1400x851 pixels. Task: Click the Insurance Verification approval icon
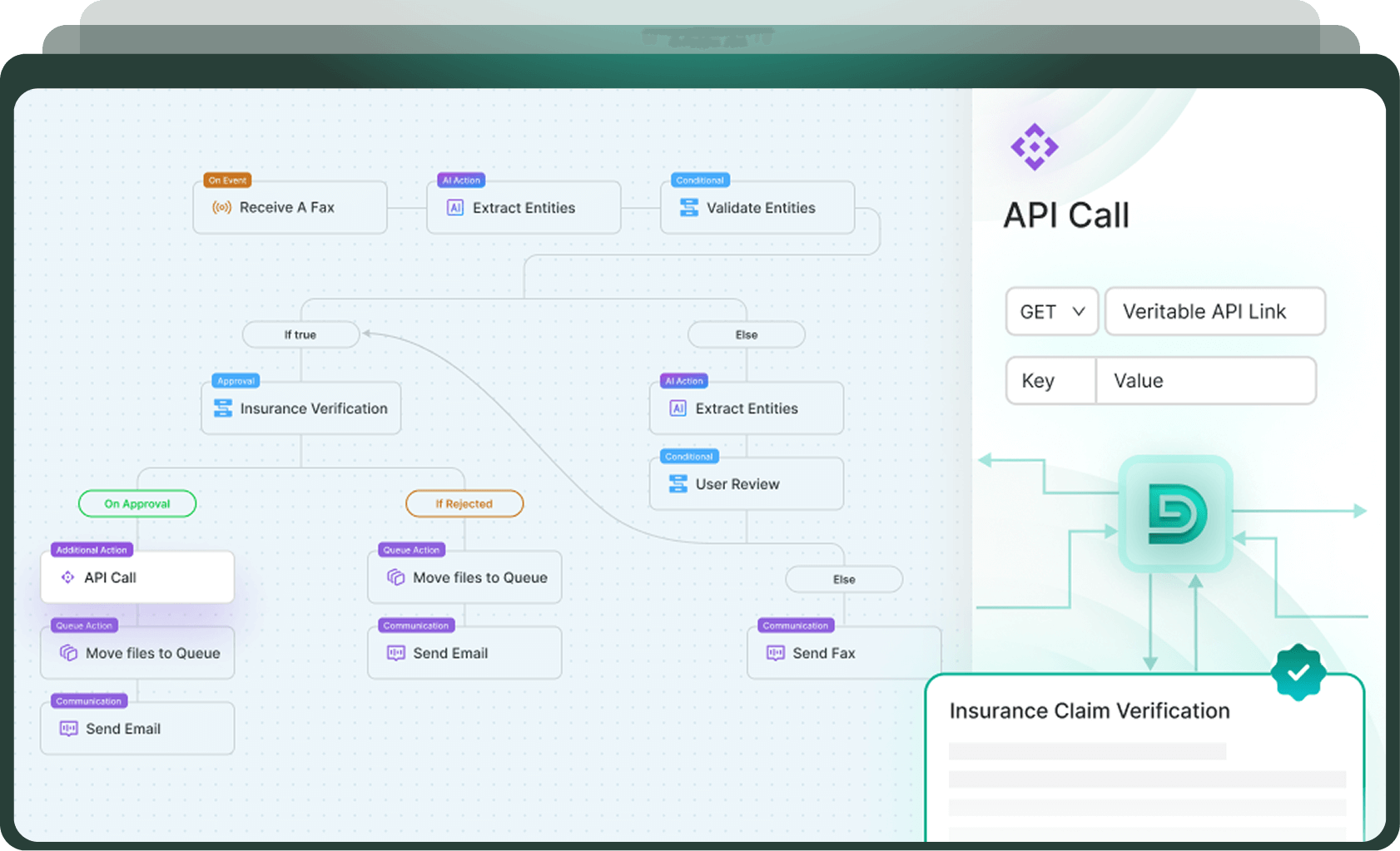click(x=223, y=408)
